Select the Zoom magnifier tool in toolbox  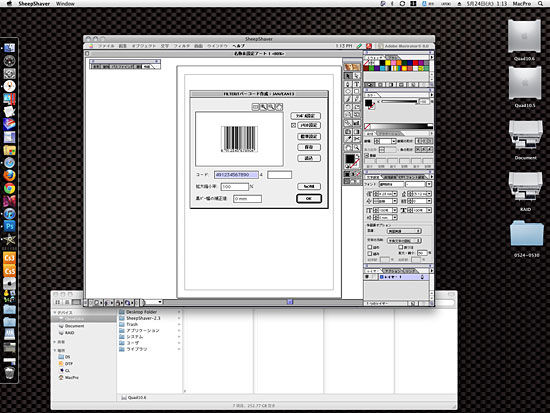click(x=356, y=148)
